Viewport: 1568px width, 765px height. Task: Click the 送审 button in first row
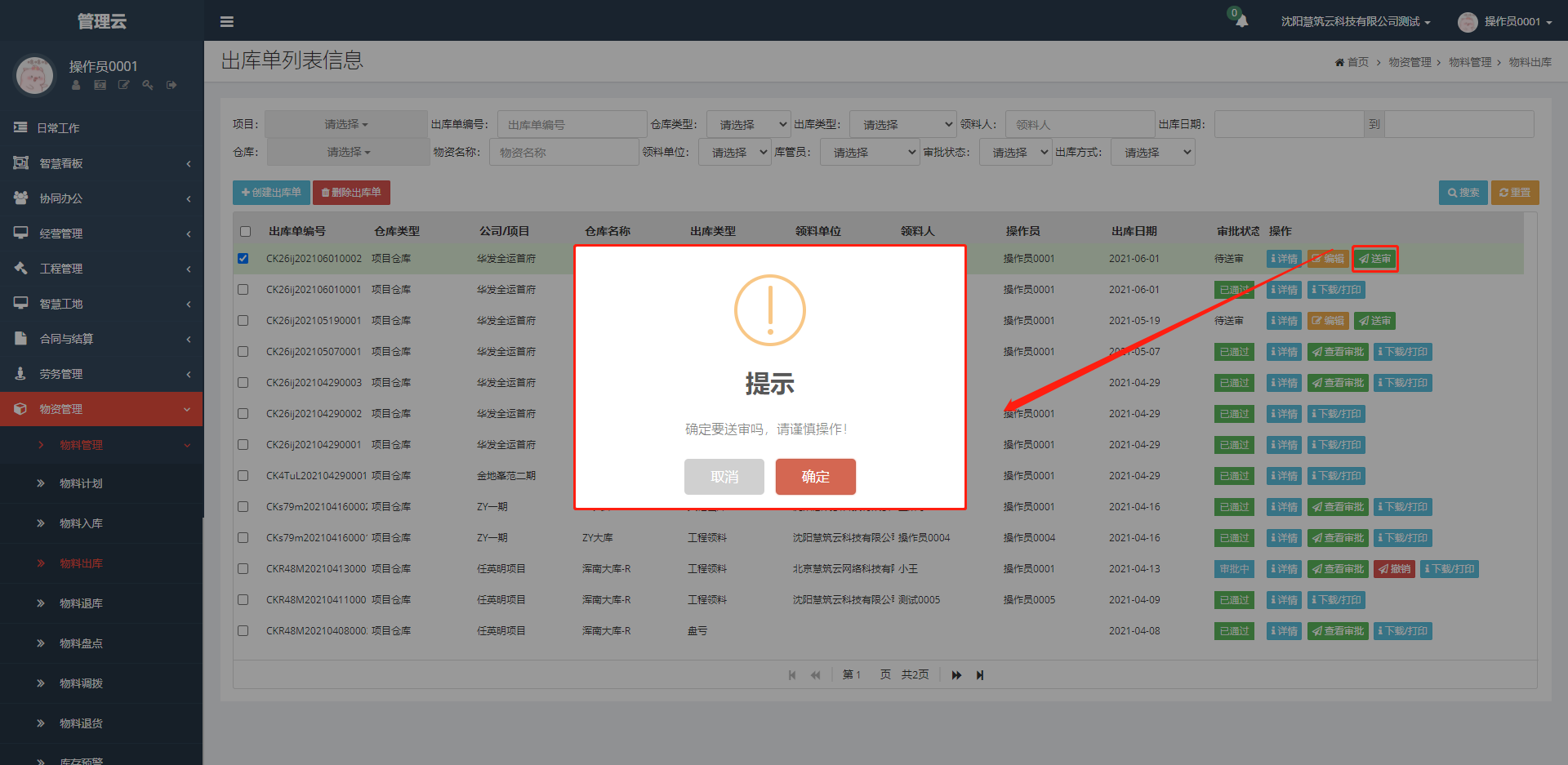click(1375, 259)
